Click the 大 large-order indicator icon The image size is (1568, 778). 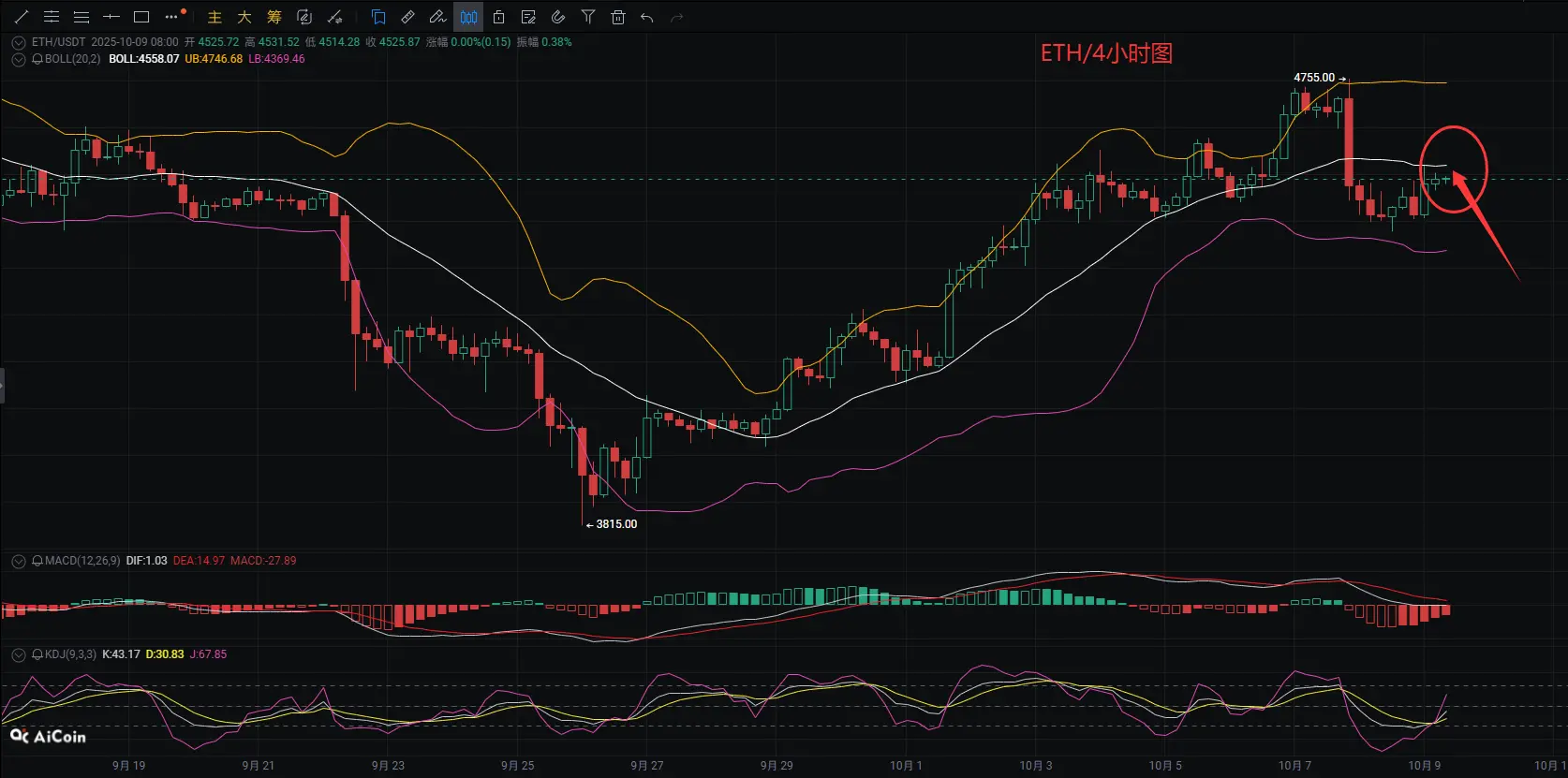[244, 17]
